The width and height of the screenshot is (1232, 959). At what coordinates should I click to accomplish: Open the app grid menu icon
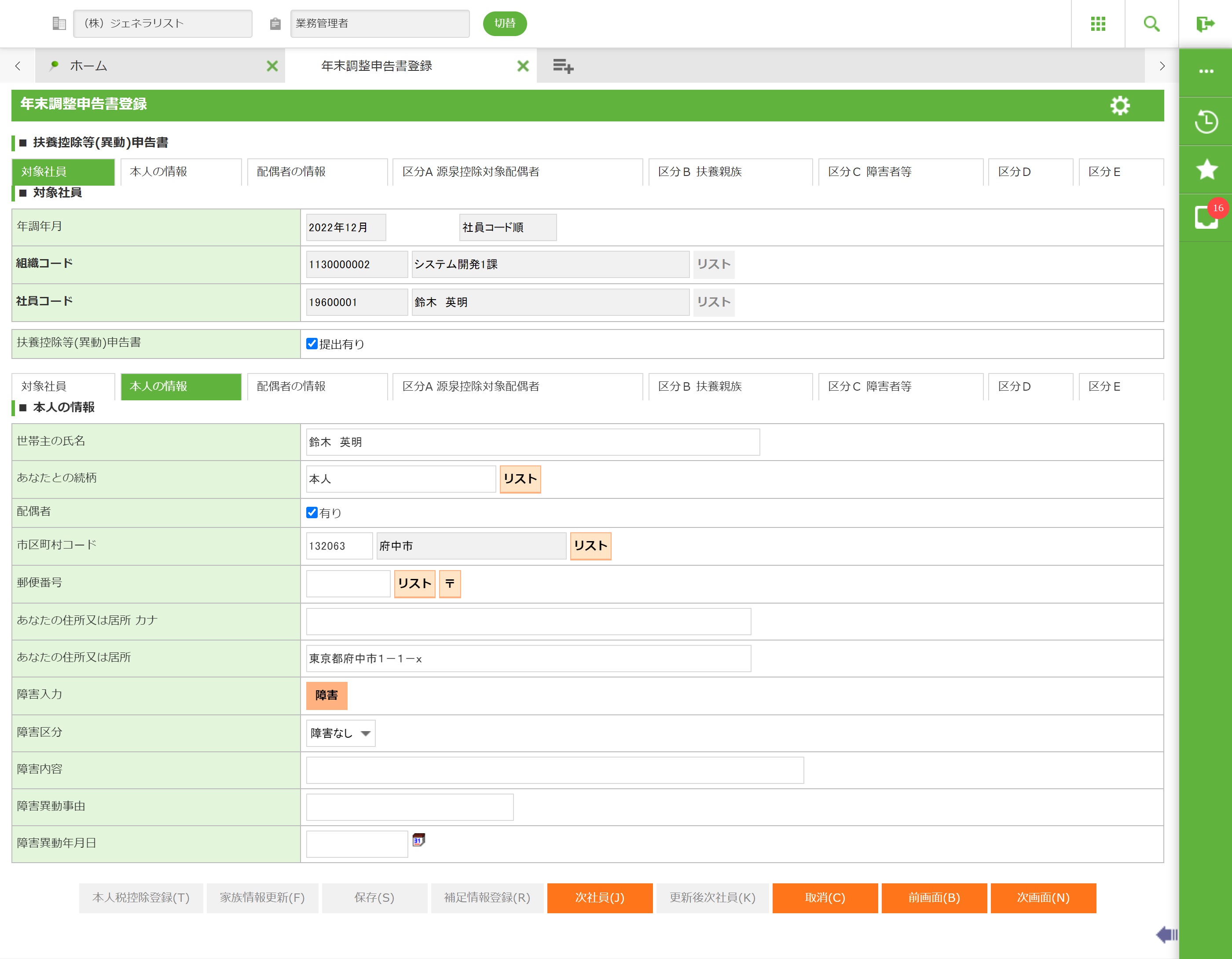pyautogui.click(x=1097, y=24)
